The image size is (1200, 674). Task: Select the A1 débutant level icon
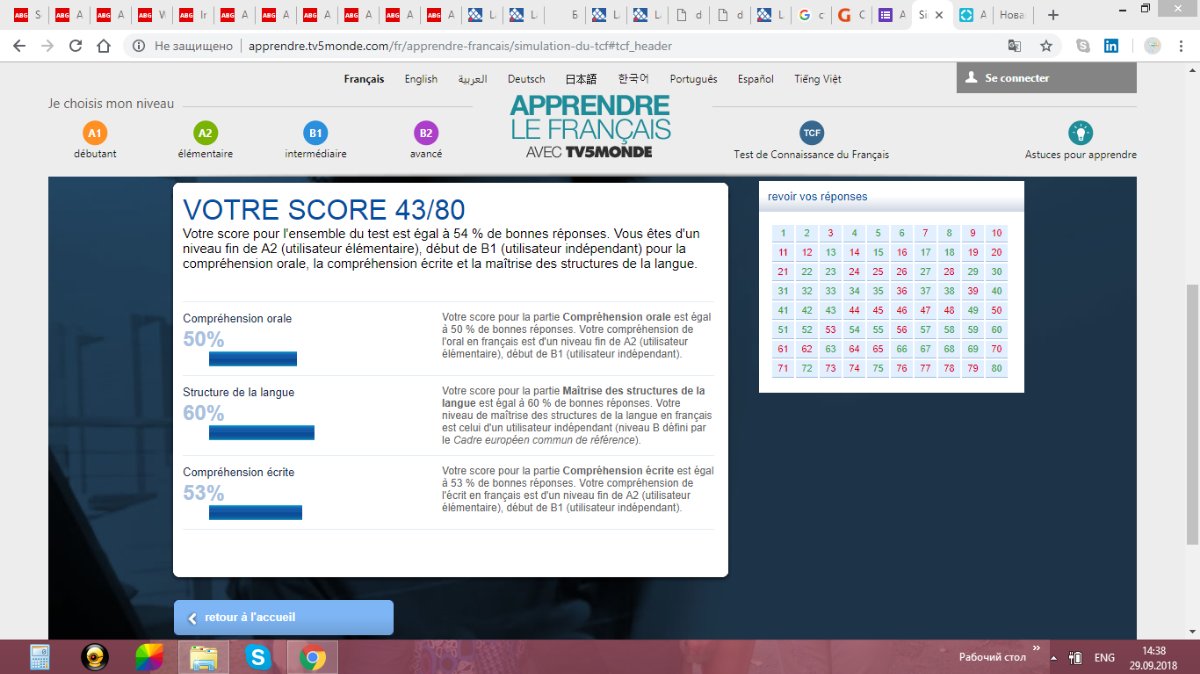click(94, 133)
